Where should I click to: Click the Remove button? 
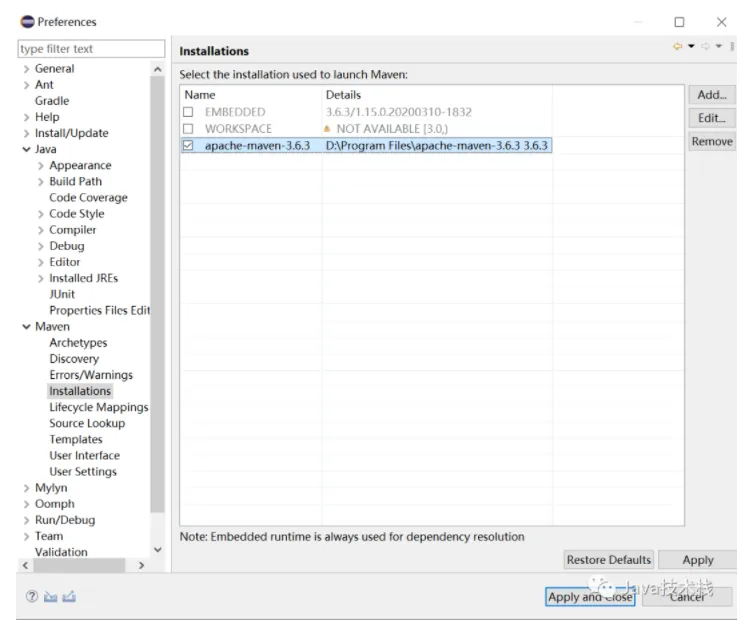[x=712, y=141]
